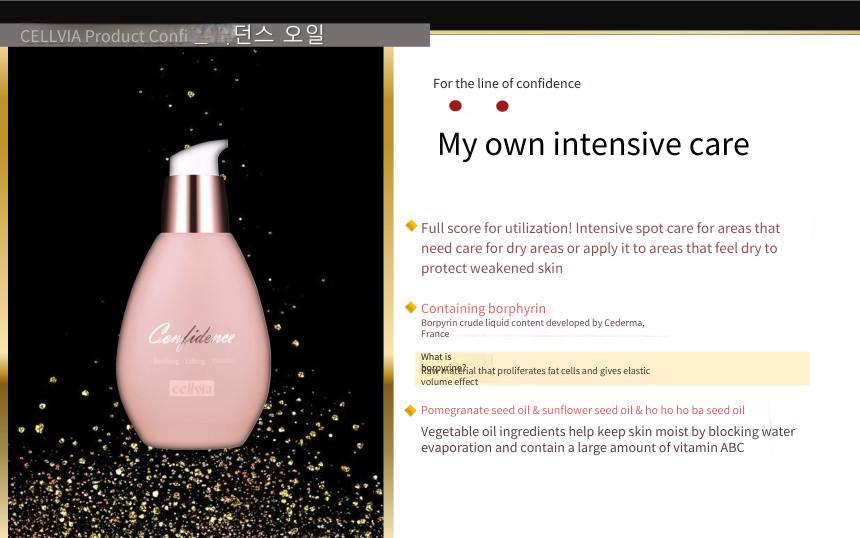
Task: Click 'Borpyrin crude liquid content developed by Cederma' text
Action: (x=533, y=328)
